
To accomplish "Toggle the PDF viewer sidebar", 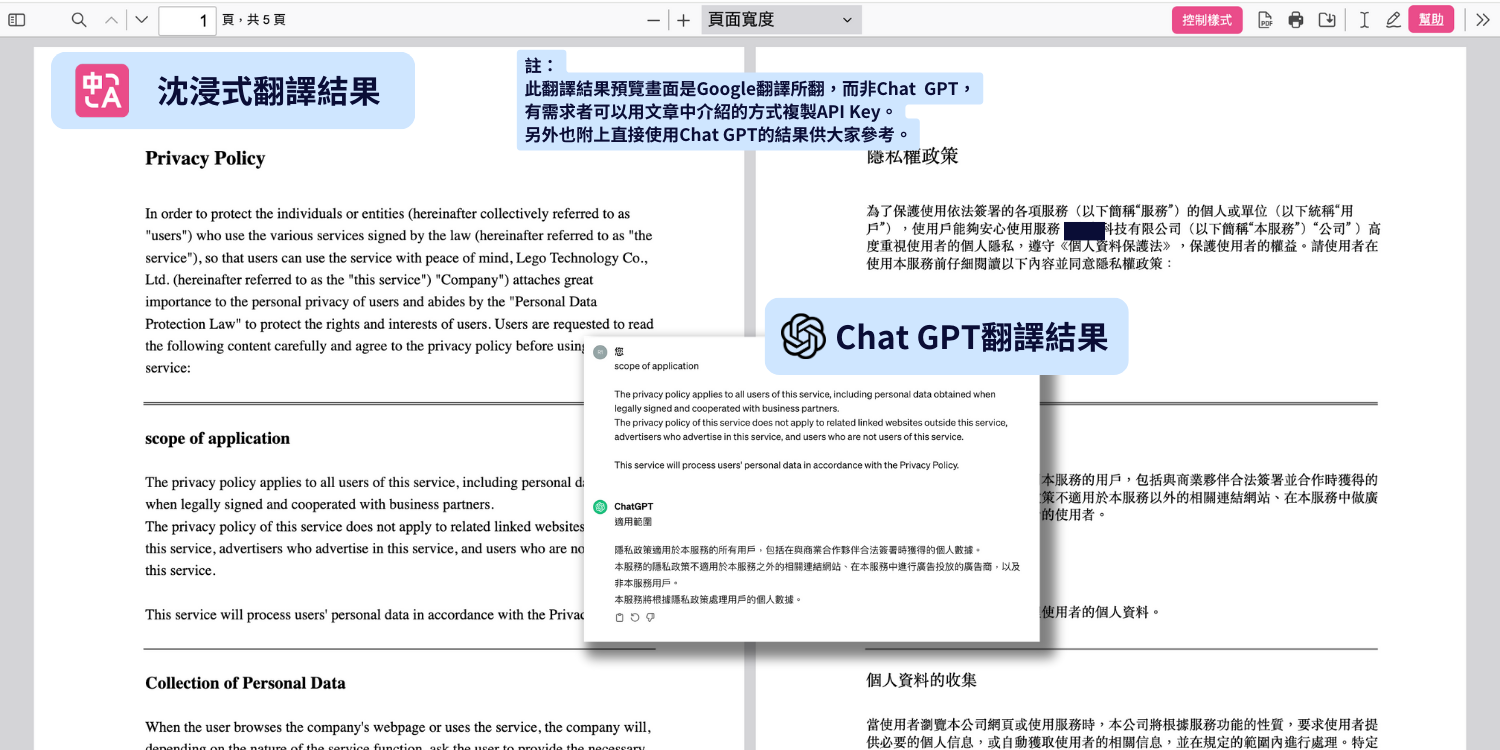I will click(17, 20).
